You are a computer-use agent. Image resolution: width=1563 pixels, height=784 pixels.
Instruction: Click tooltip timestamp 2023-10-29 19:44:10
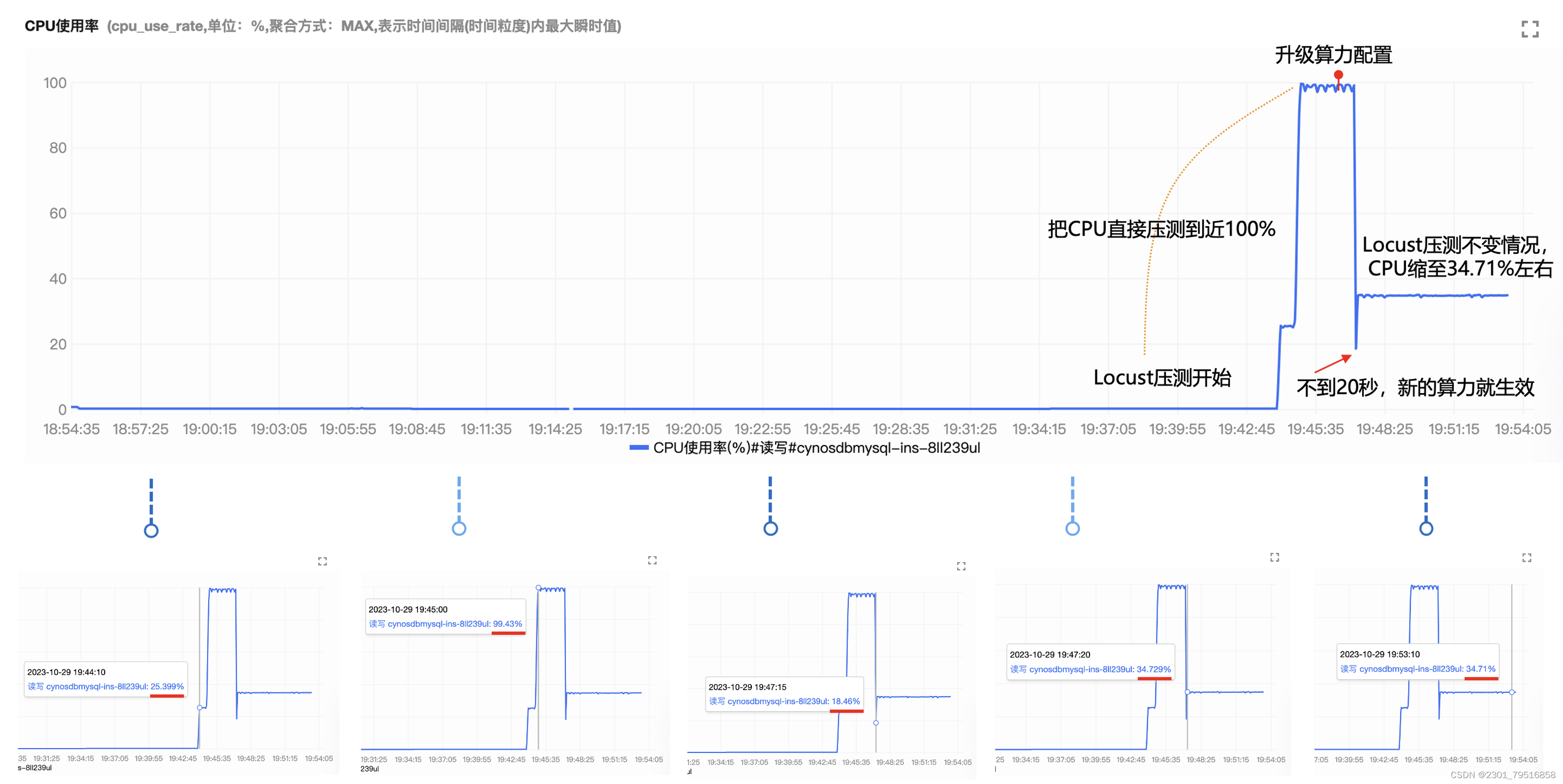(x=66, y=672)
